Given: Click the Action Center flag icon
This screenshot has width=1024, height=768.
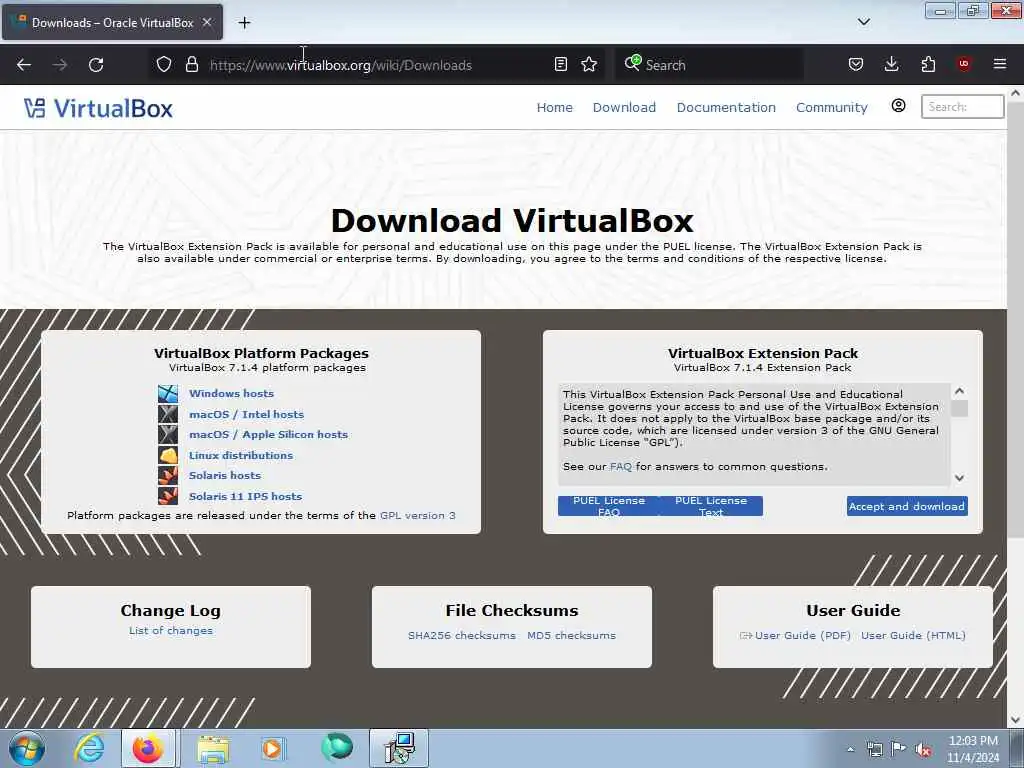Looking at the screenshot, I should click(x=899, y=749).
